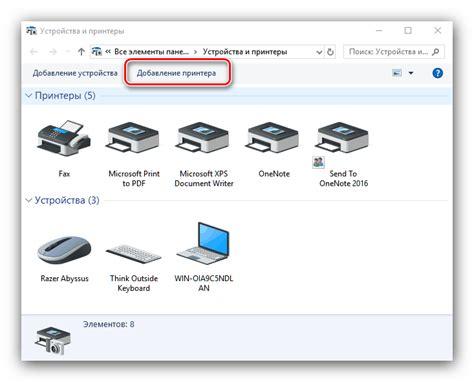Screen dimensions: 474x382
Task: Click the Microsoft Print to PDF label
Action: pos(134,178)
